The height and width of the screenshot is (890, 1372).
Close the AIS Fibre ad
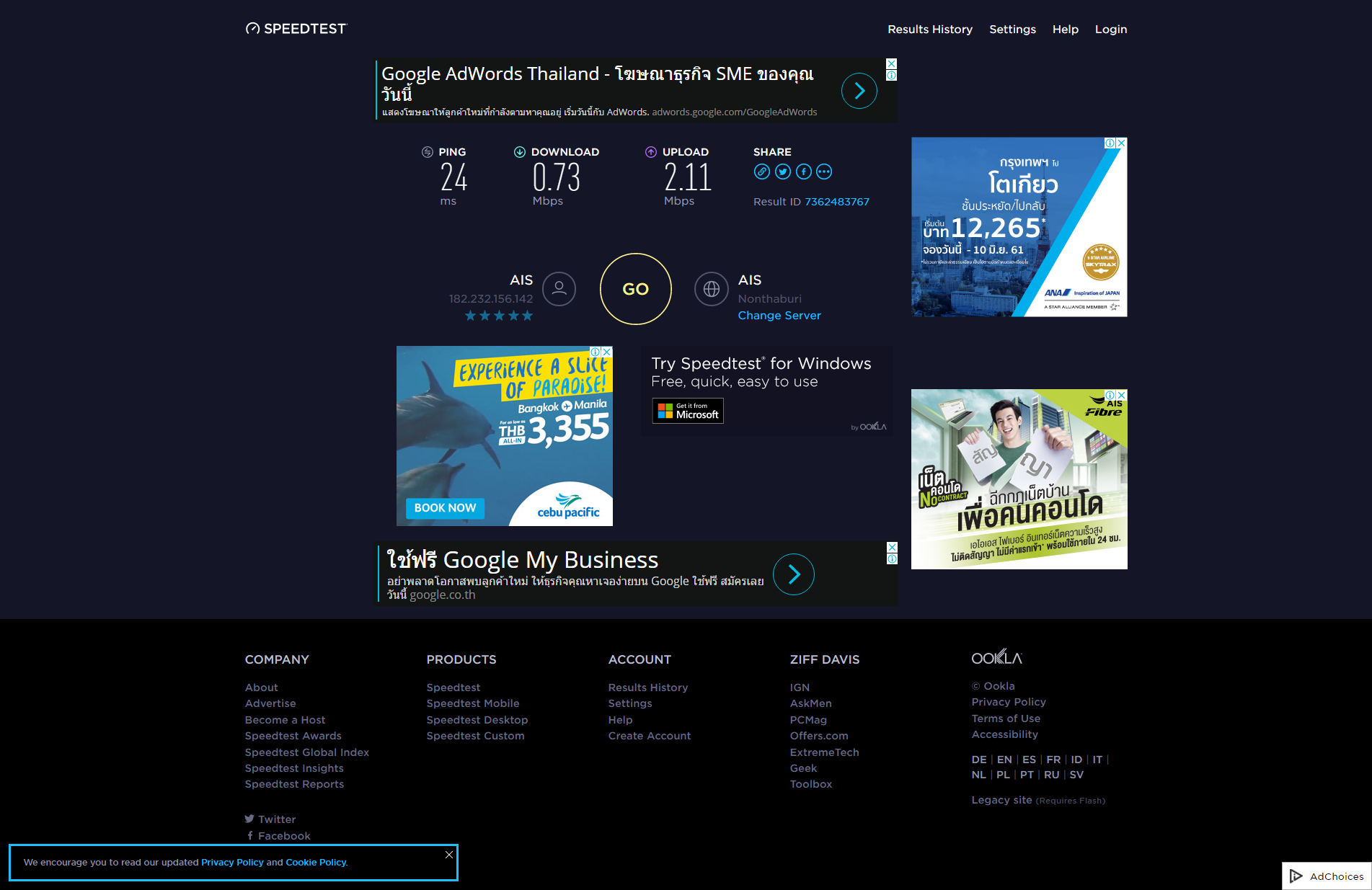point(1121,395)
